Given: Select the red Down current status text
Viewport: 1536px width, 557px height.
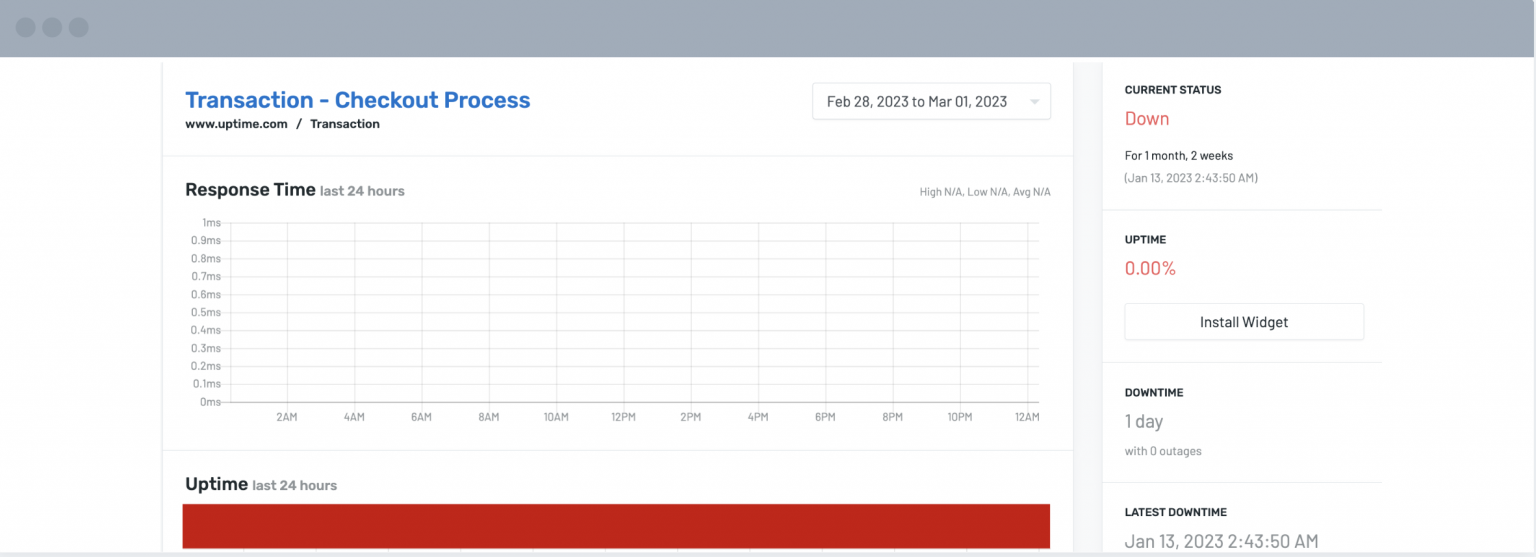Looking at the screenshot, I should coord(1146,119).
